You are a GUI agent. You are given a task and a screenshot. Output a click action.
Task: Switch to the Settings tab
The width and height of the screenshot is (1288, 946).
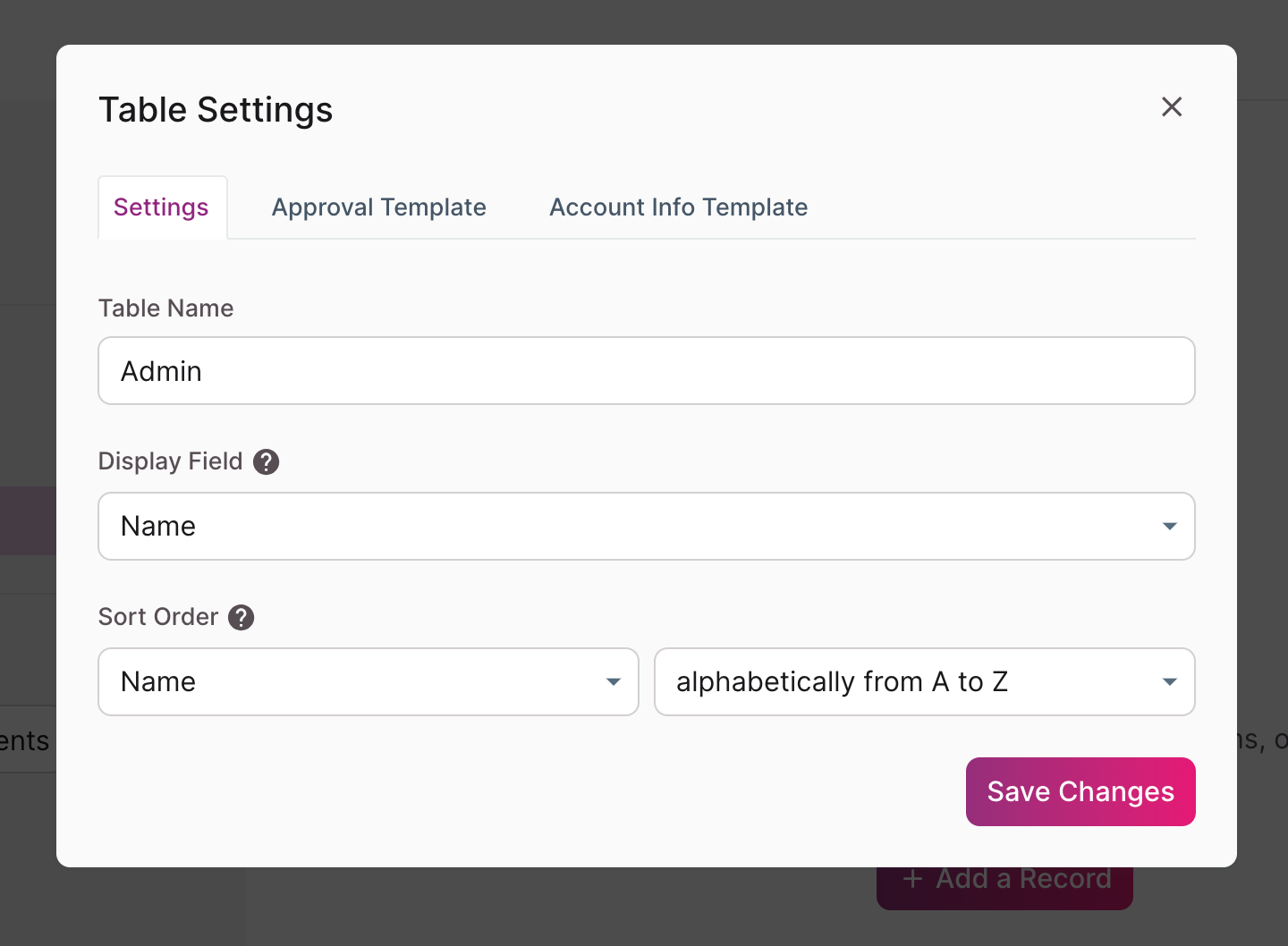click(161, 207)
